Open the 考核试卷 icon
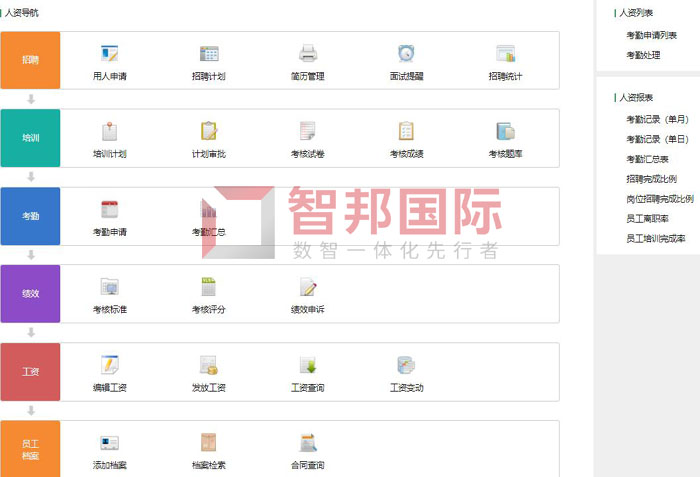The image size is (700, 477). click(307, 132)
